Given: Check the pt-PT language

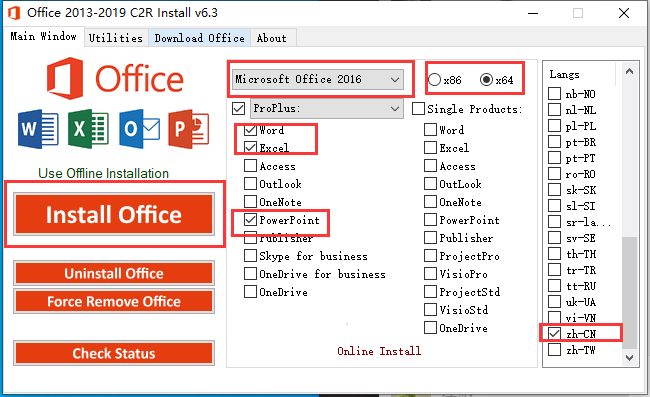Looking at the screenshot, I should [554, 158].
